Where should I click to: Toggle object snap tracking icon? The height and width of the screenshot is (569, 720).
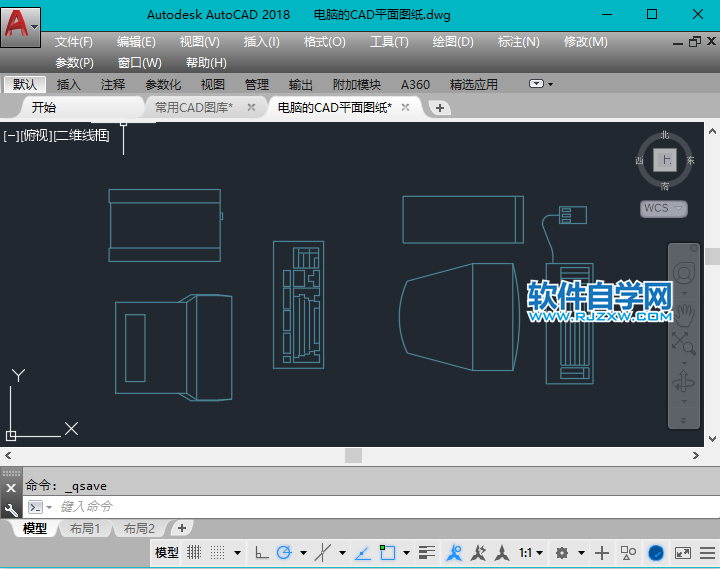(363, 552)
